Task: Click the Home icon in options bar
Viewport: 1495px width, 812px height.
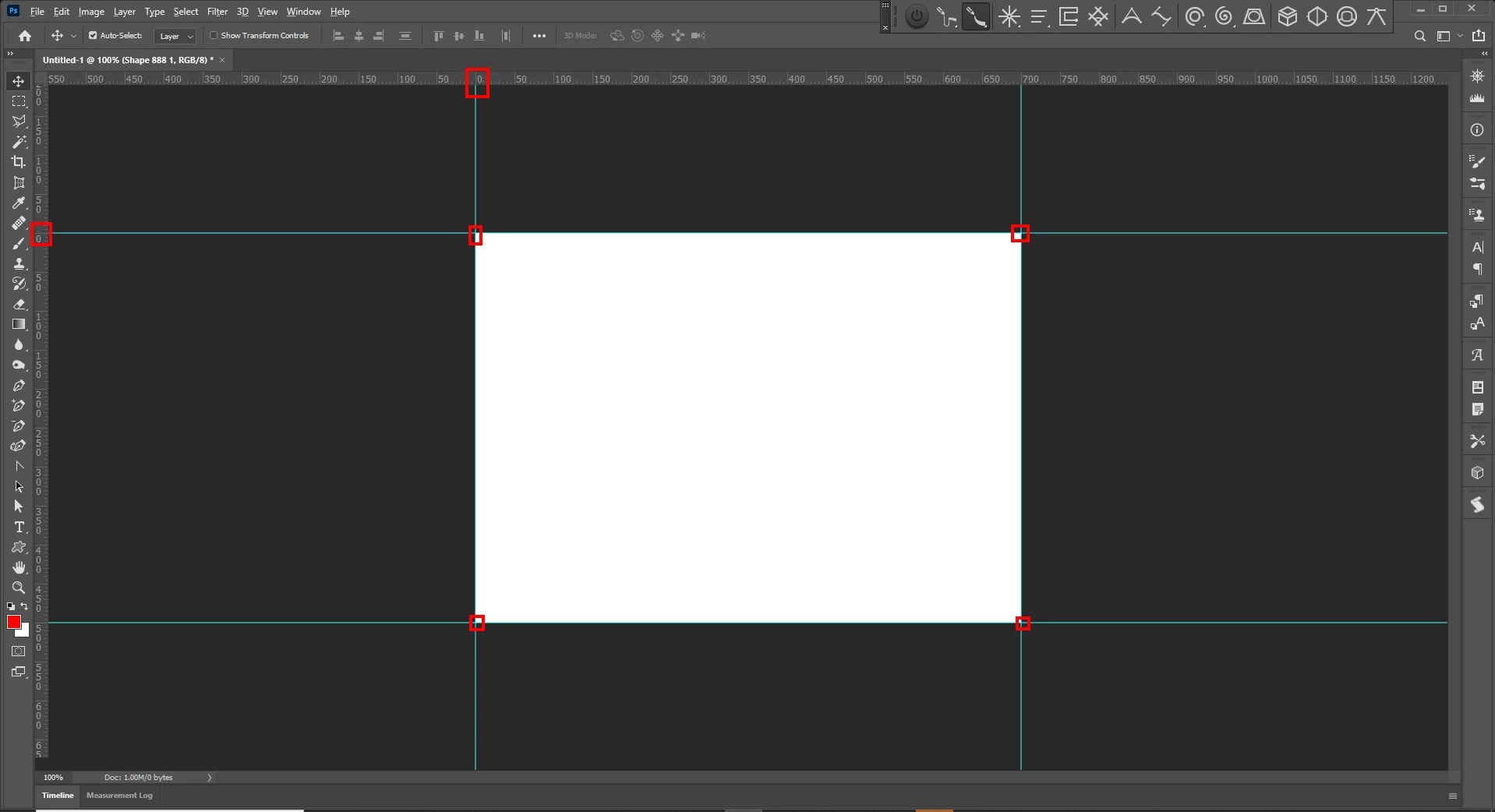Action: pyautogui.click(x=25, y=36)
